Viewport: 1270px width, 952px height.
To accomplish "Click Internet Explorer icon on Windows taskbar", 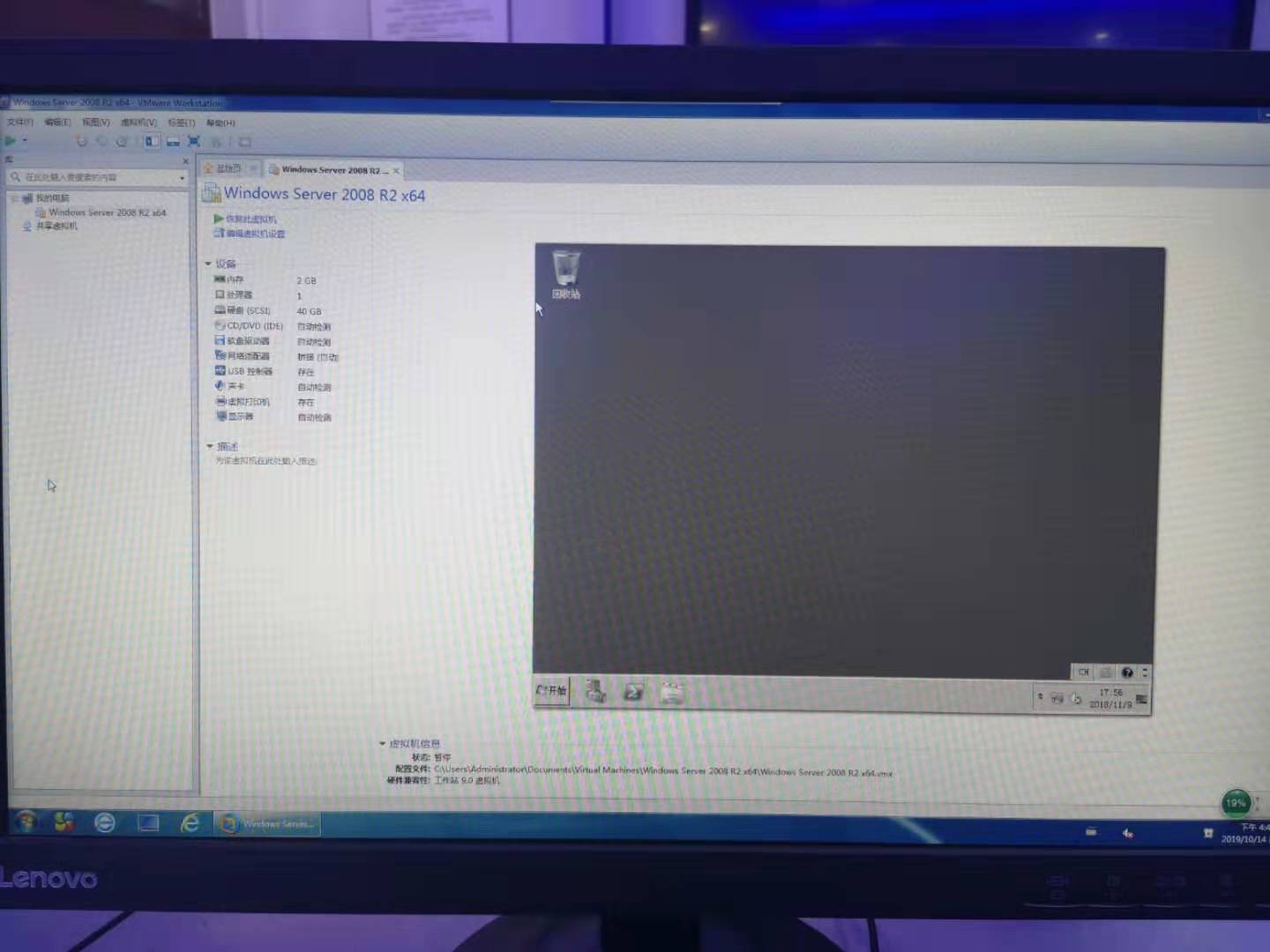I will (x=190, y=823).
